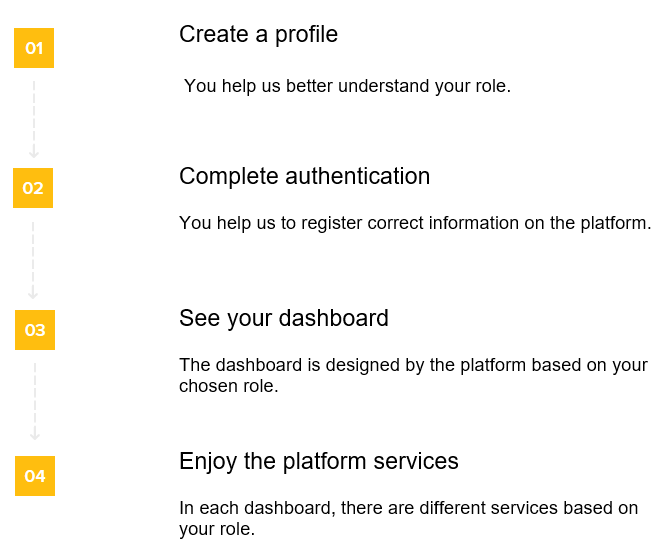Image resolution: width=668 pixels, height=560 pixels.
Task: Click the 'chosen role.' line under step 03
Action: click(x=228, y=386)
